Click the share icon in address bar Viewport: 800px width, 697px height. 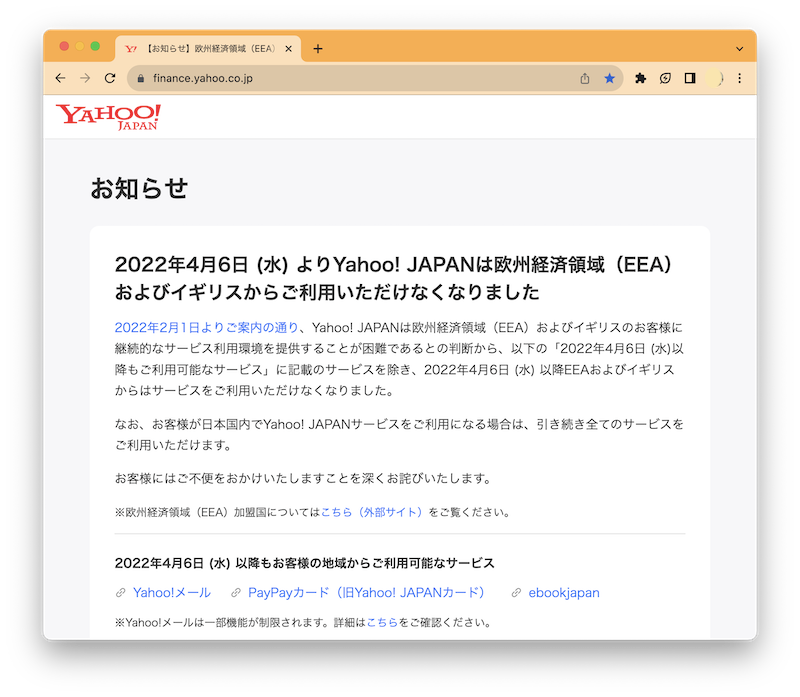[585, 78]
